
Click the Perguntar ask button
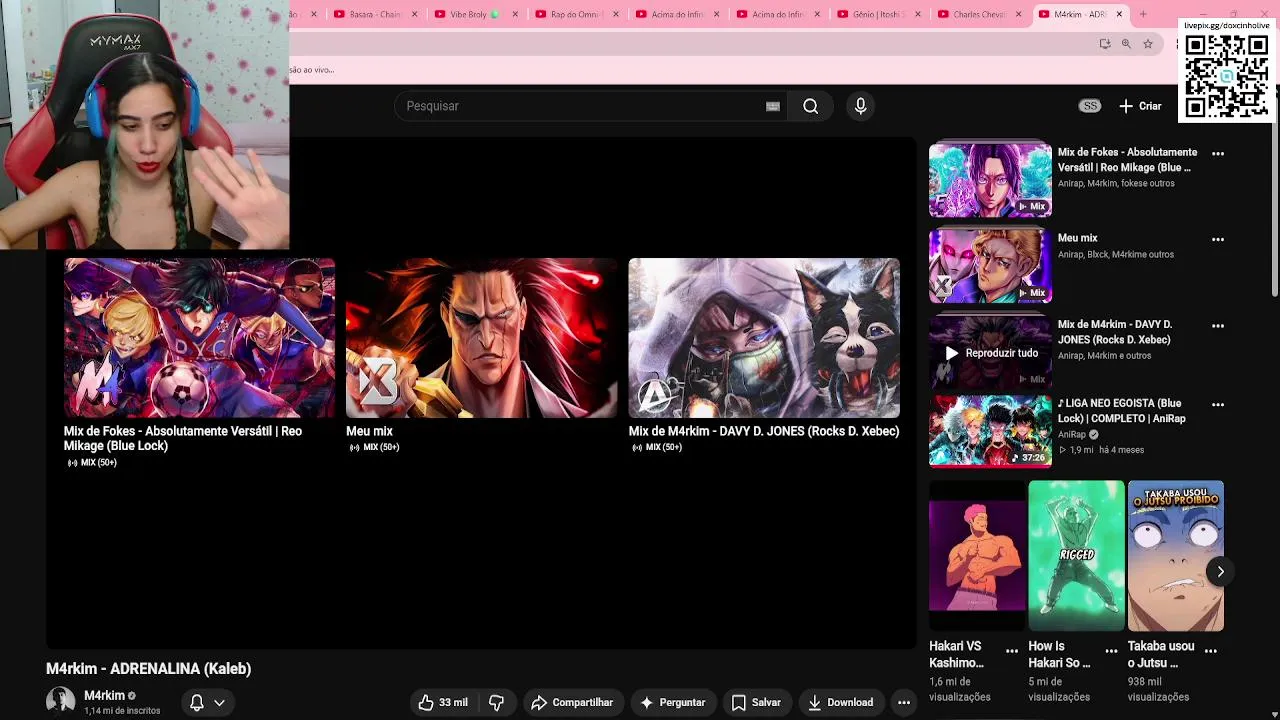point(673,702)
